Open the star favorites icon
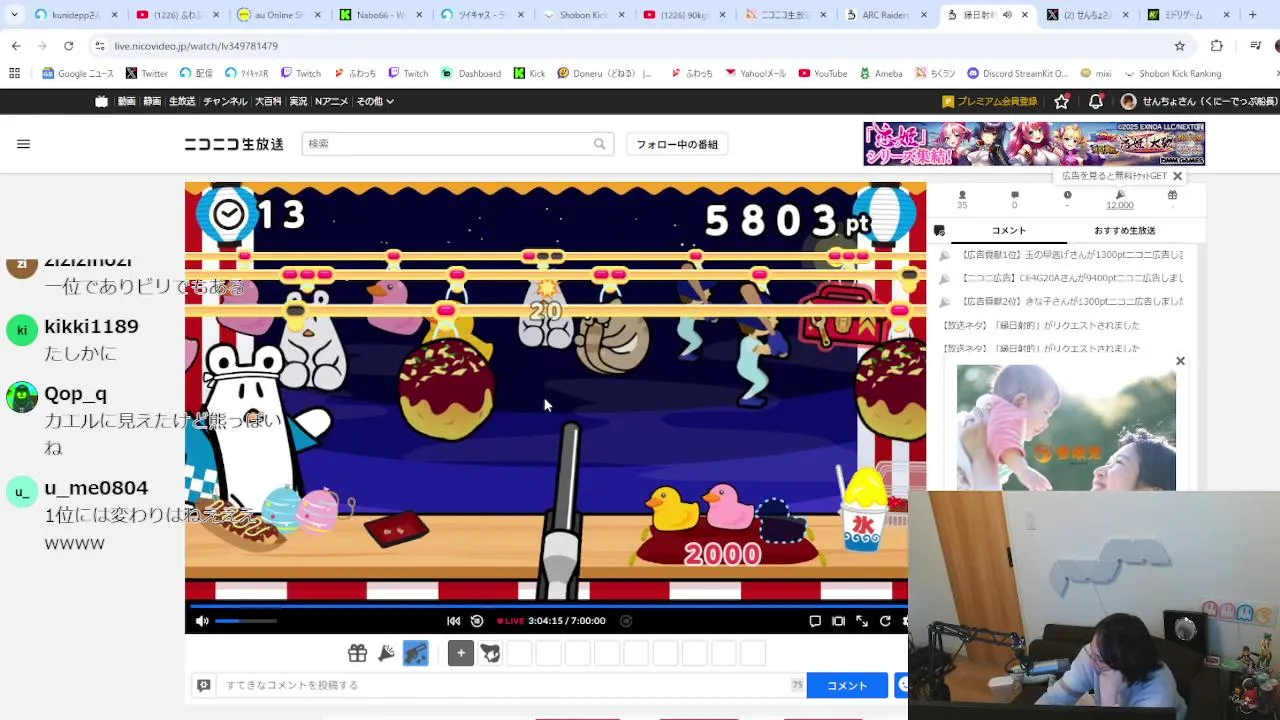This screenshot has width=1280, height=720. pyautogui.click(x=1062, y=102)
